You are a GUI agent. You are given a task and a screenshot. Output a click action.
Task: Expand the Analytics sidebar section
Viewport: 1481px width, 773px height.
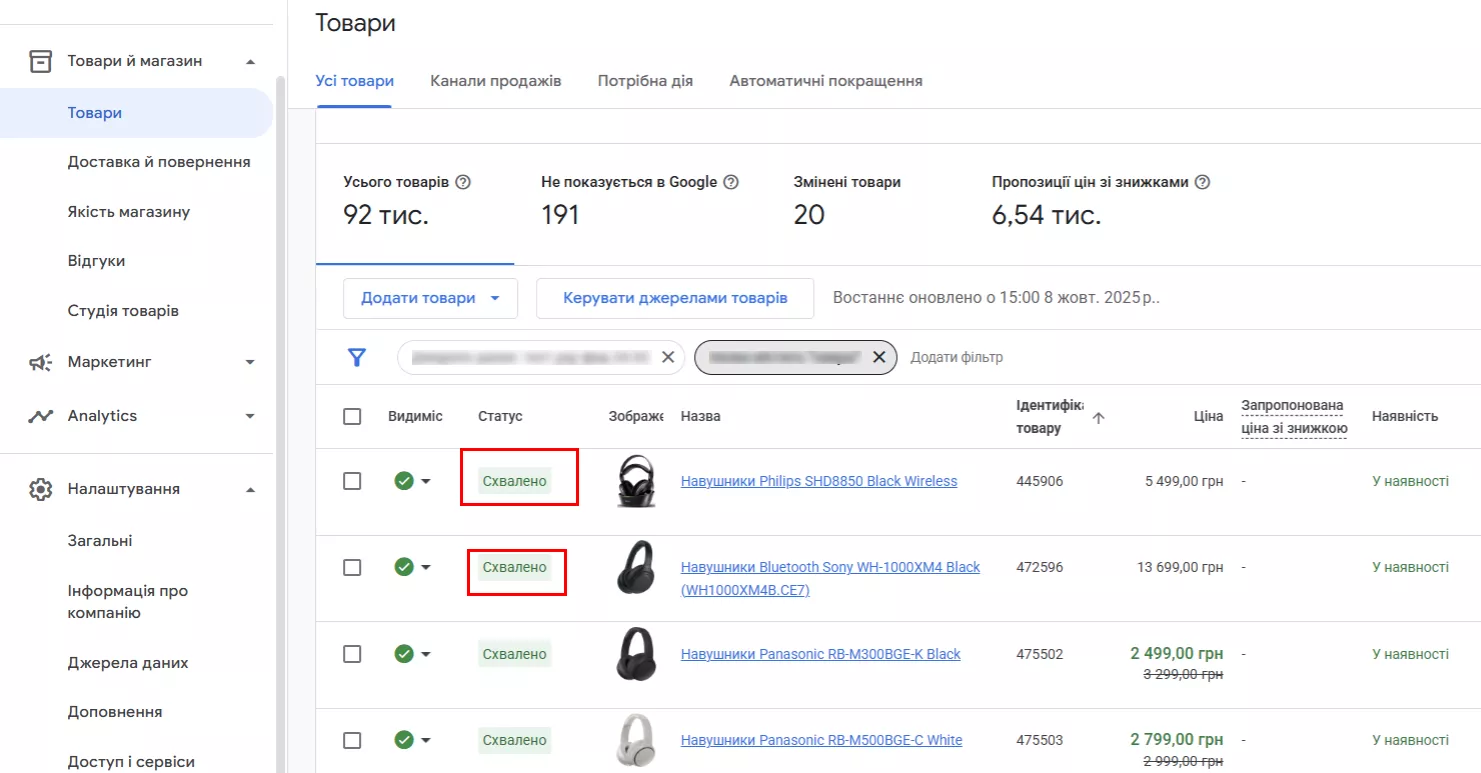[250, 416]
